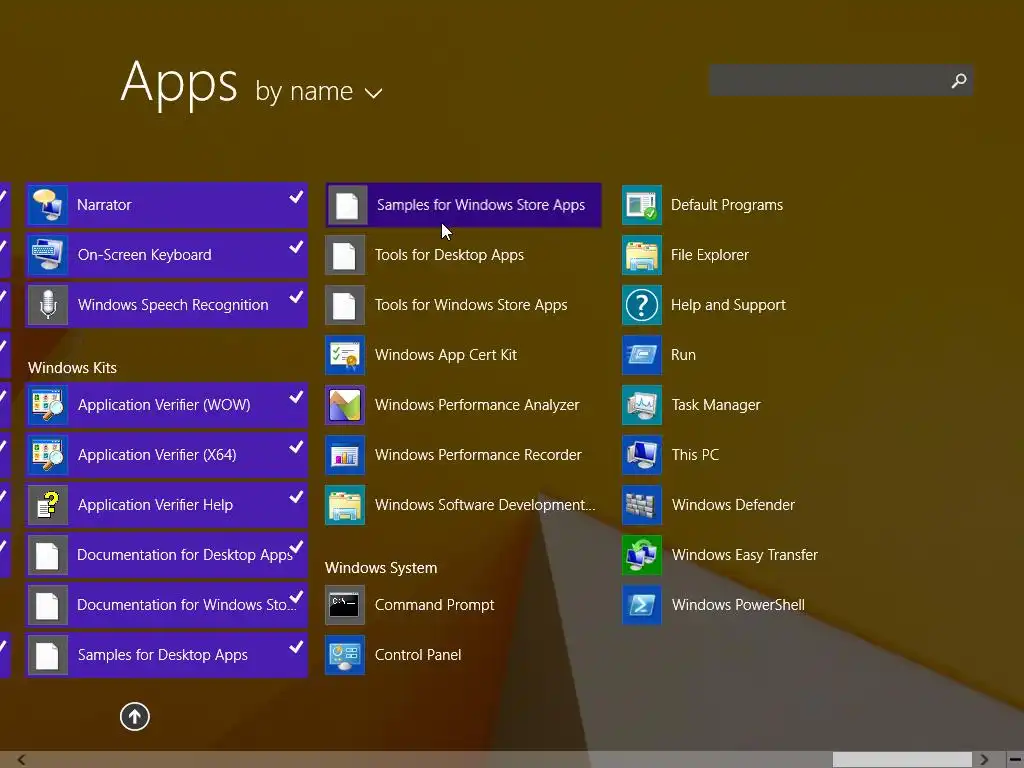Click Samples for Desktop Apps icon
Viewport: 1024px width, 768px height.
click(x=48, y=655)
